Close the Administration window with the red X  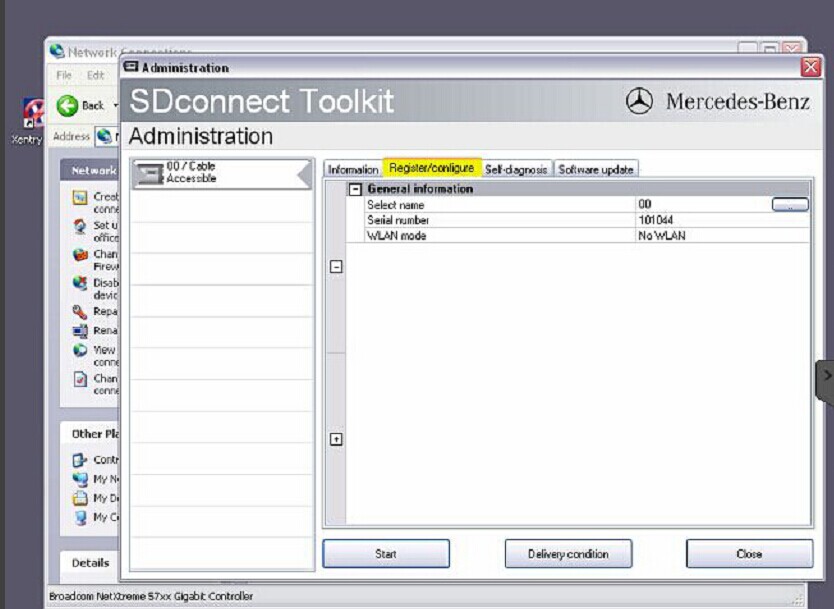(x=811, y=68)
